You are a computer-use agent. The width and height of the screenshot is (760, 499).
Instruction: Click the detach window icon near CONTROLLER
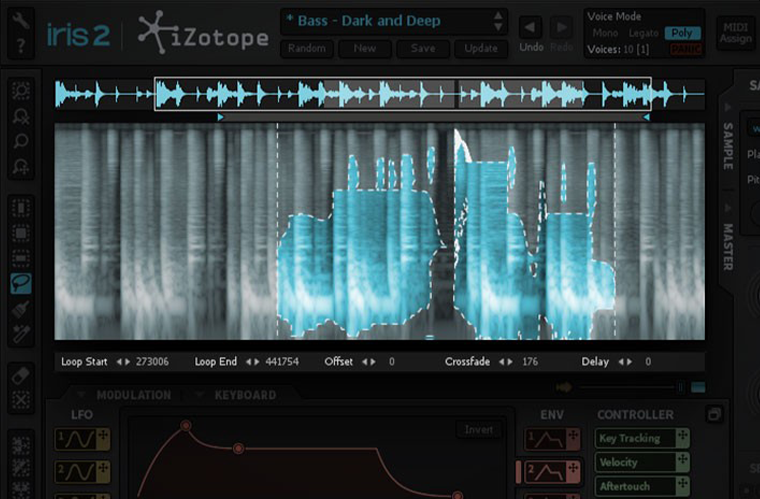[x=714, y=413]
